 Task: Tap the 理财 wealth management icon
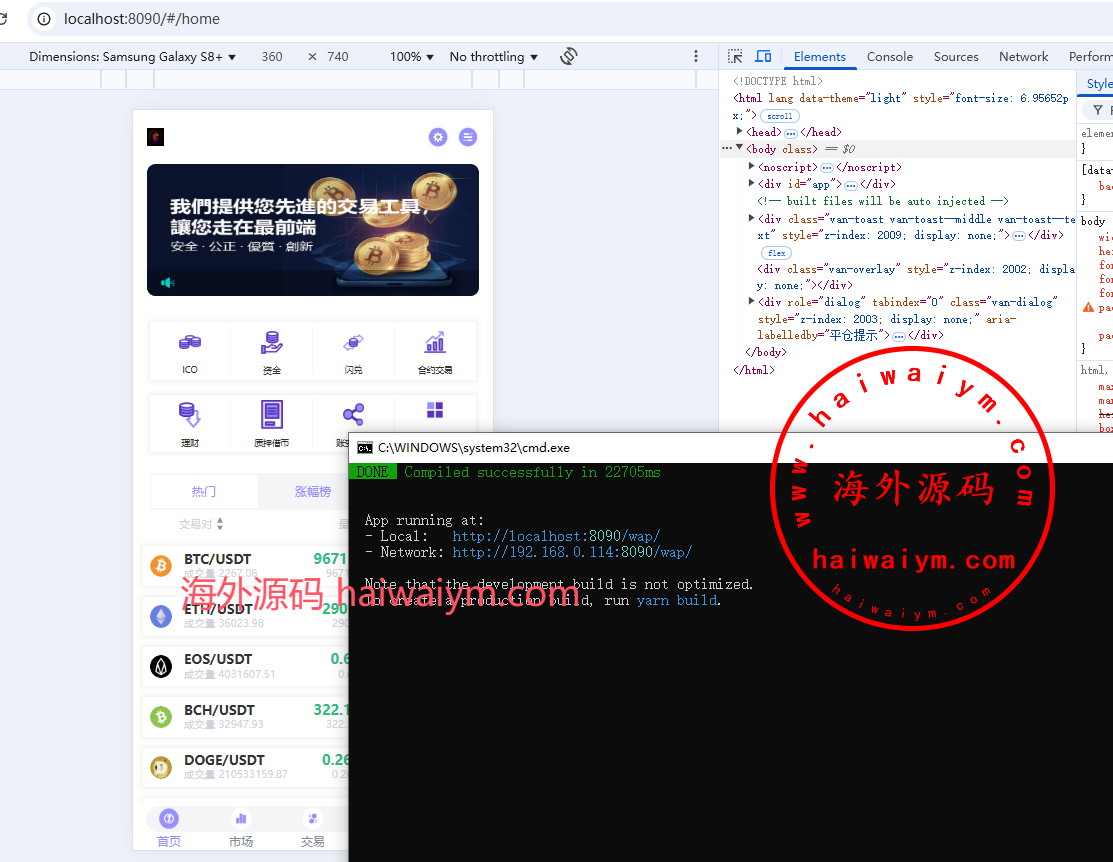click(x=190, y=414)
